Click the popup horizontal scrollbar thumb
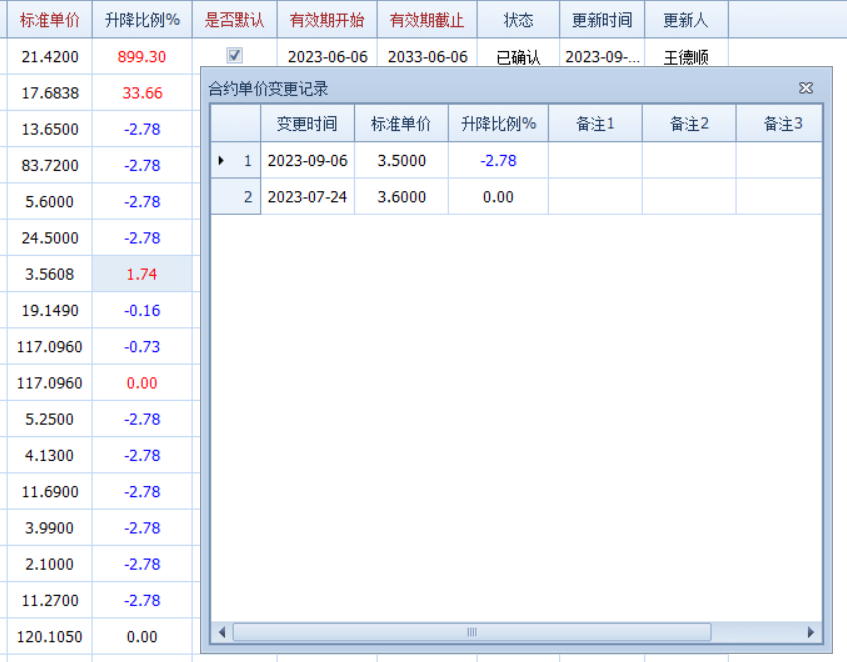The height and width of the screenshot is (662, 847). tap(472, 632)
